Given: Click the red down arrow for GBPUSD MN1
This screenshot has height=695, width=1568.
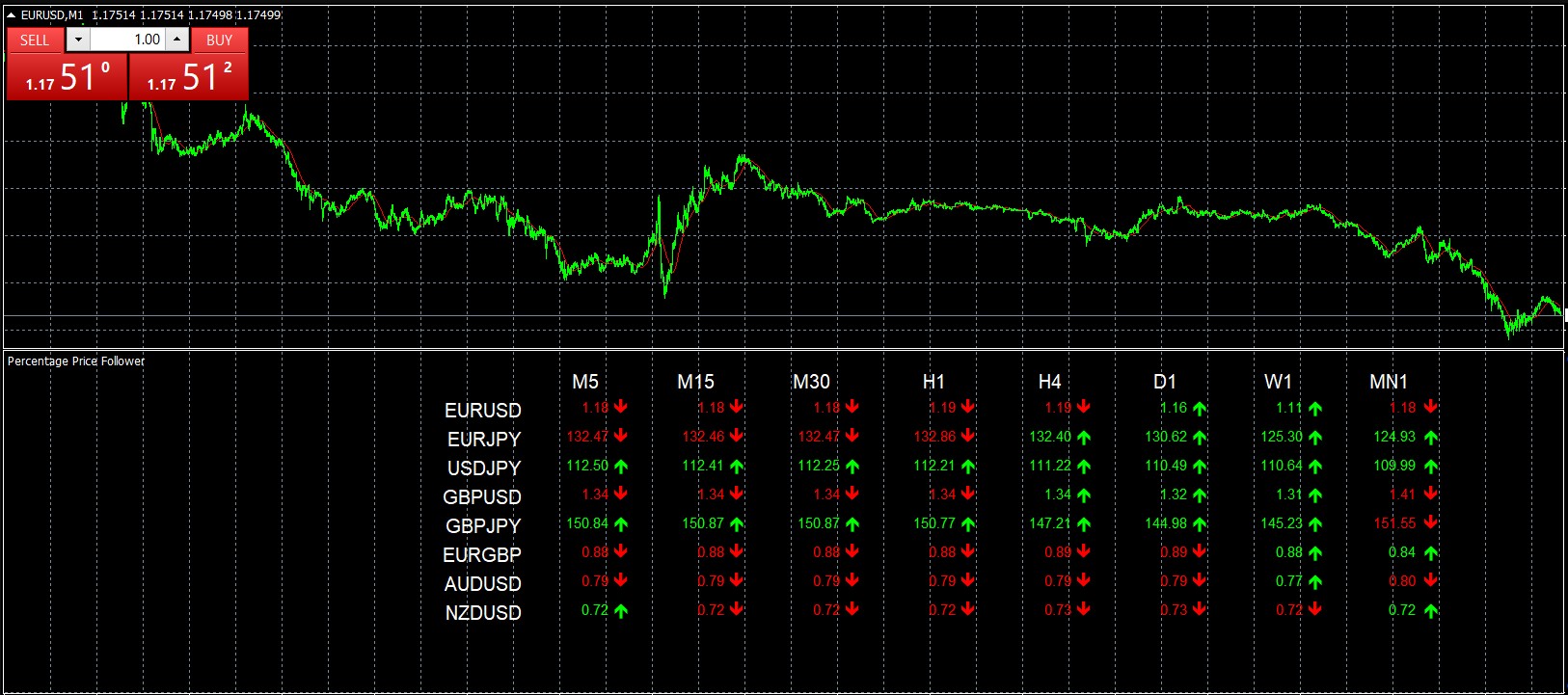Looking at the screenshot, I should click(1431, 495).
